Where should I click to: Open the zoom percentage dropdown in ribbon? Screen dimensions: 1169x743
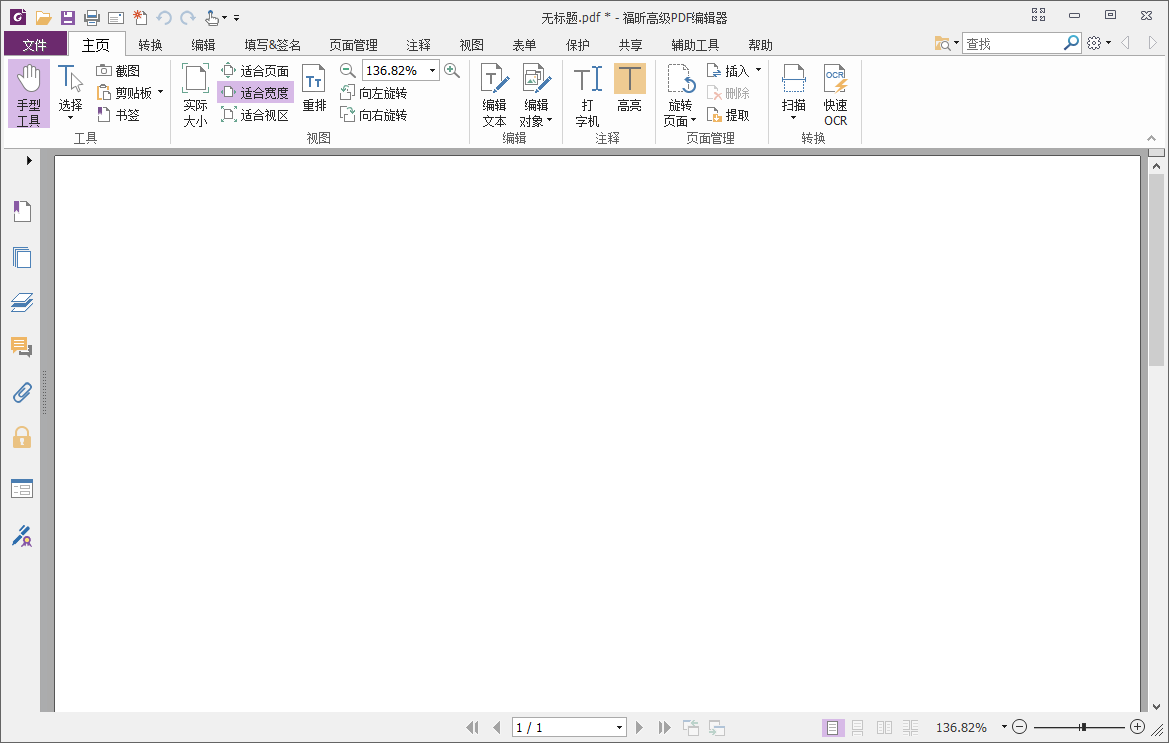coord(430,70)
